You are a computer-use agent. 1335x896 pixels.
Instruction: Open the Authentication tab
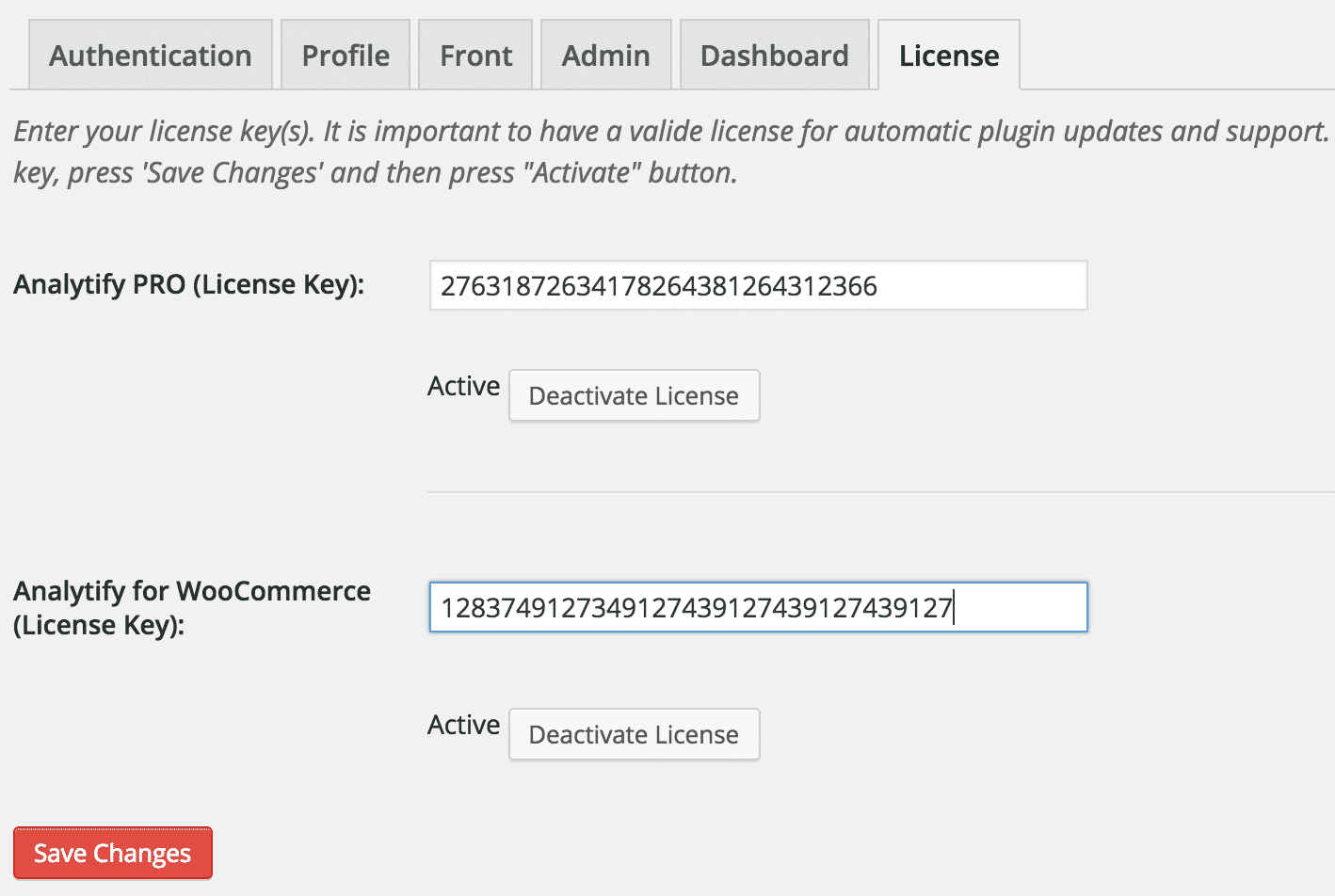click(151, 56)
